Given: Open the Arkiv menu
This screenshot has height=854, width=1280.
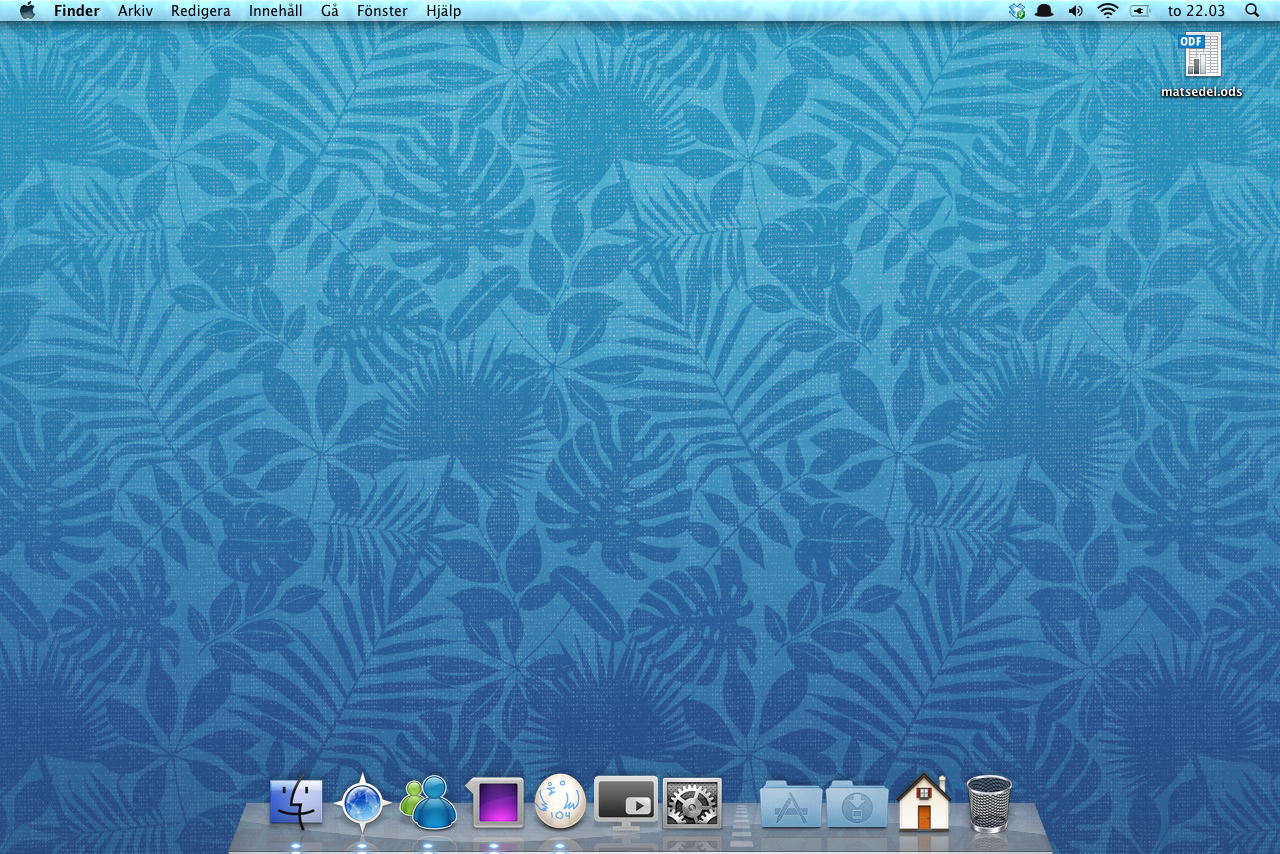Looking at the screenshot, I should [135, 11].
